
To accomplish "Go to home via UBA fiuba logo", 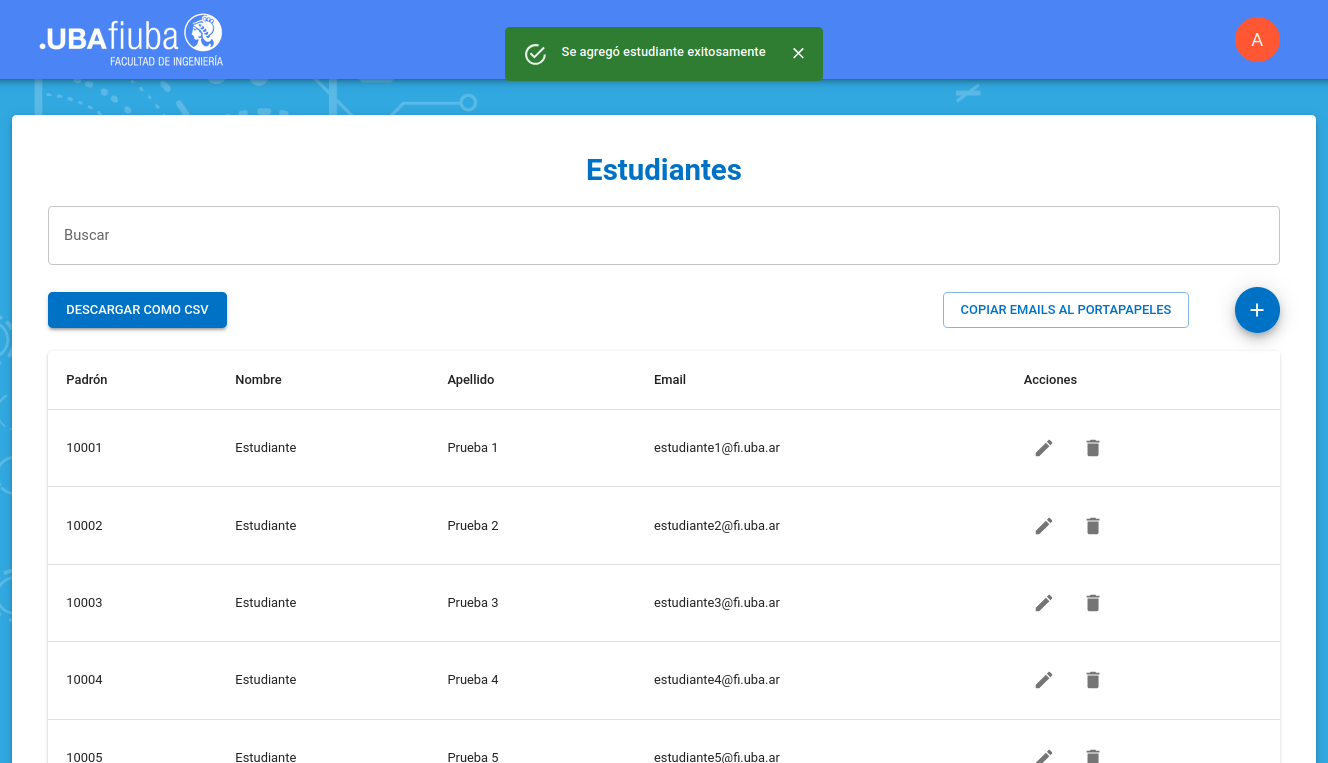I will pos(131,40).
